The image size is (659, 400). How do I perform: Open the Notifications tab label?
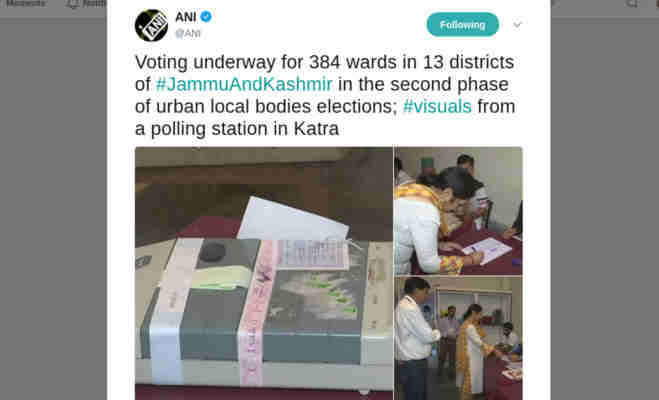coord(94,4)
